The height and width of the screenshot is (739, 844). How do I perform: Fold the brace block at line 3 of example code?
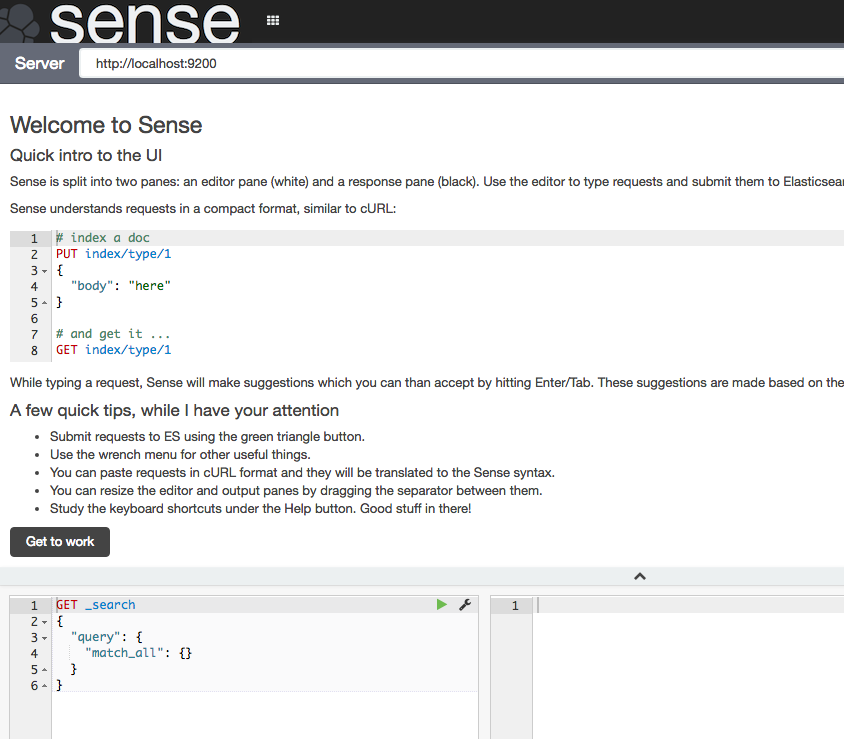pos(44,270)
